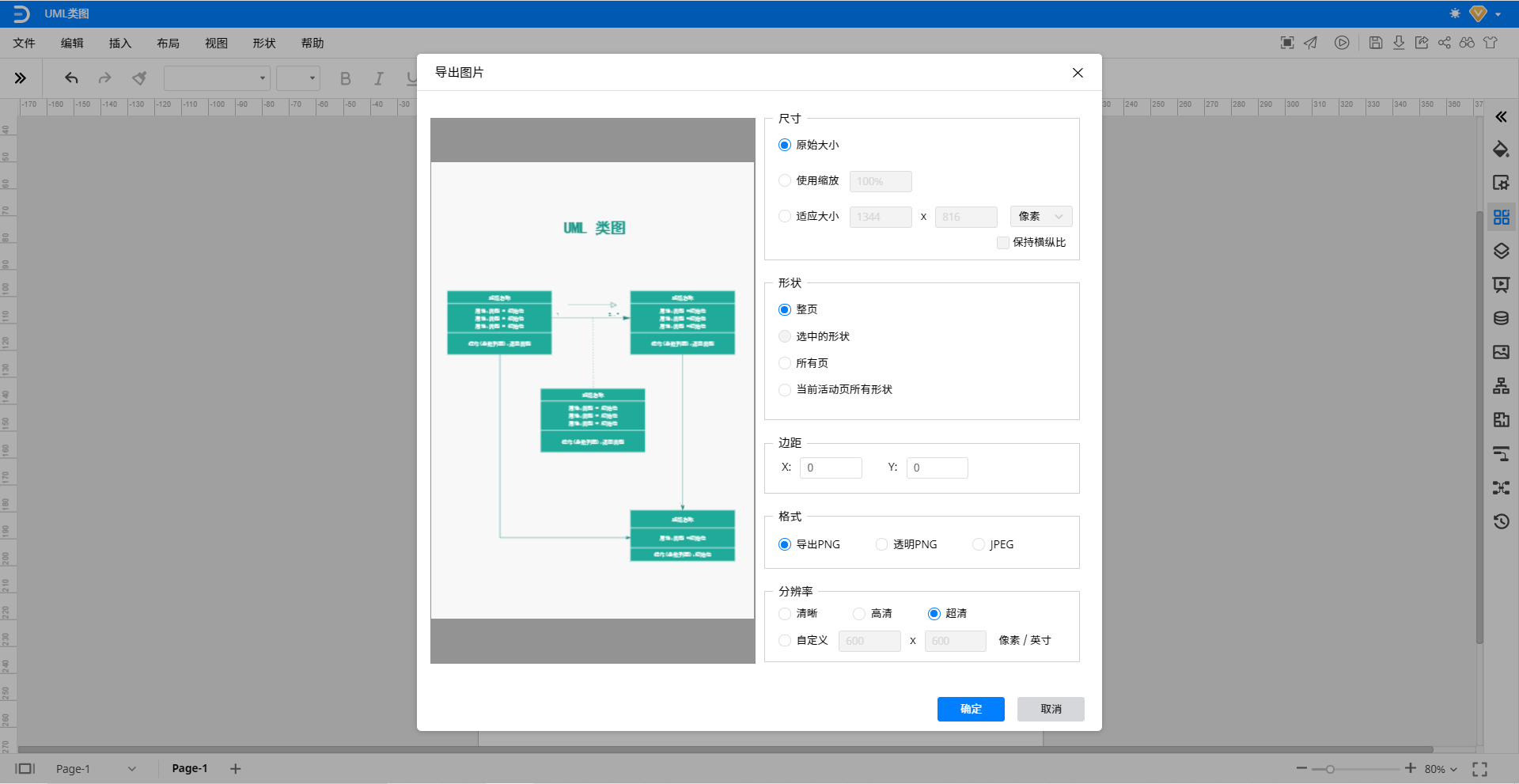Enable the 保持横纵比 checkbox
This screenshot has height=784, width=1519.
pos(1003,243)
